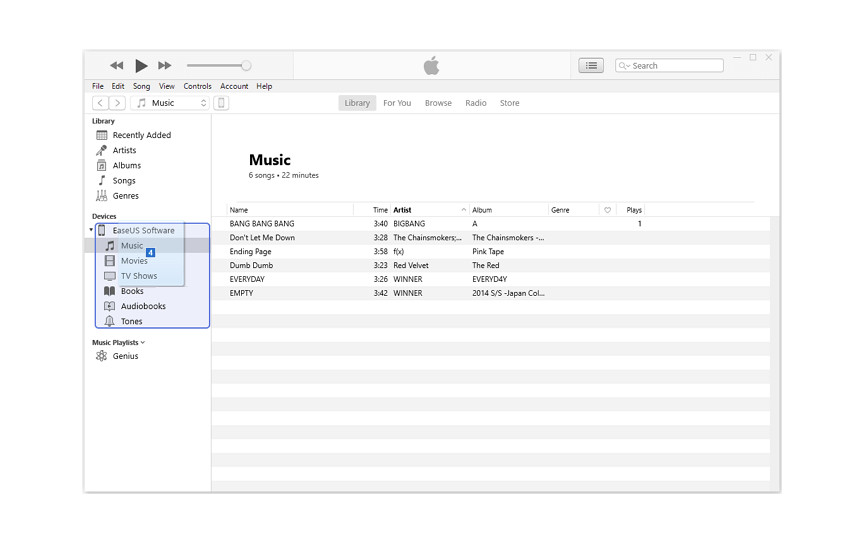Open the Help menu
Image resolution: width=853 pixels, height=545 pixels.
(x=264, y=86)
